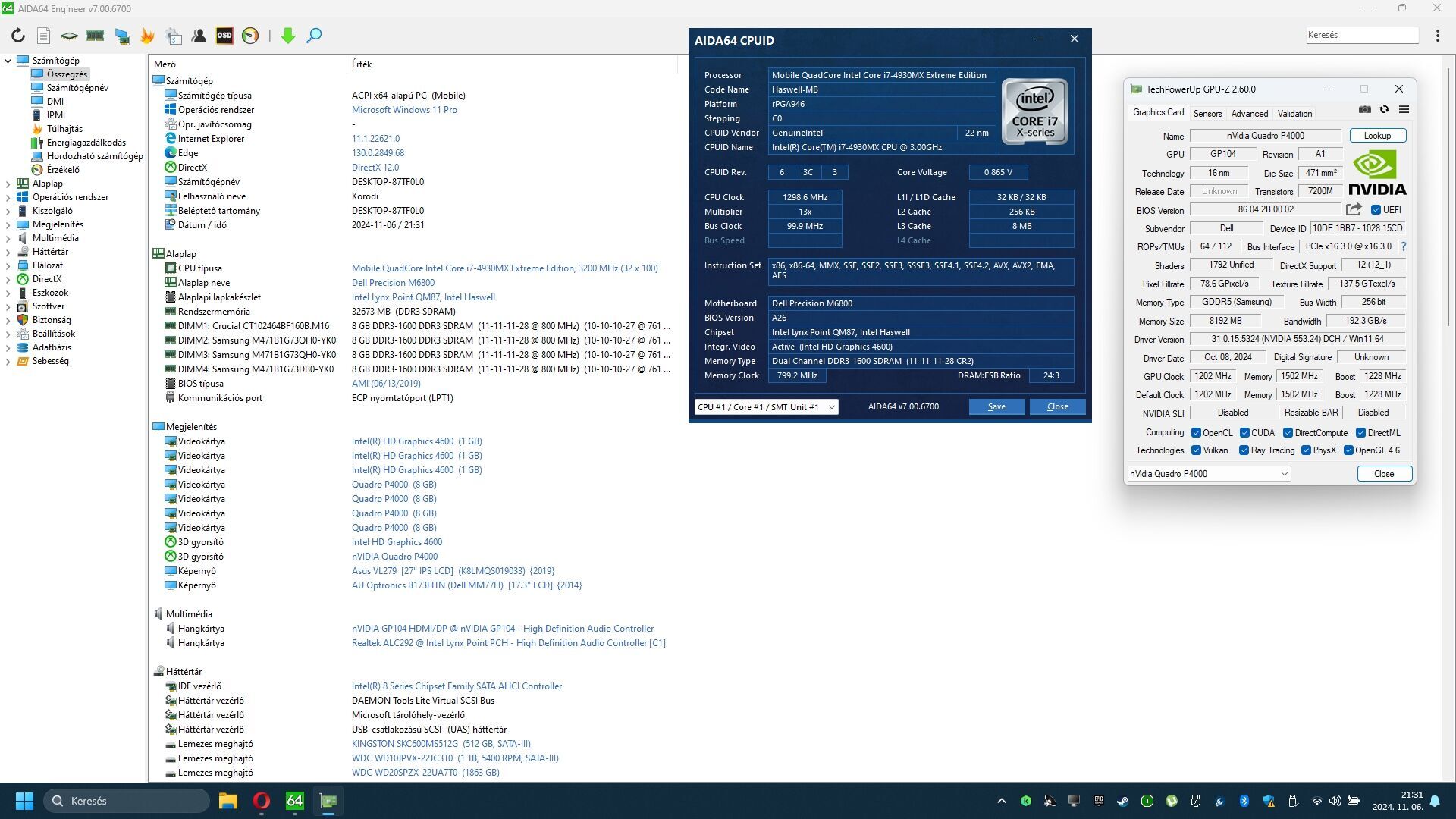Switch to the Sensors tab in GPU-Z
Screen dimensions: 1456x819
click(x=1207, y=114)
